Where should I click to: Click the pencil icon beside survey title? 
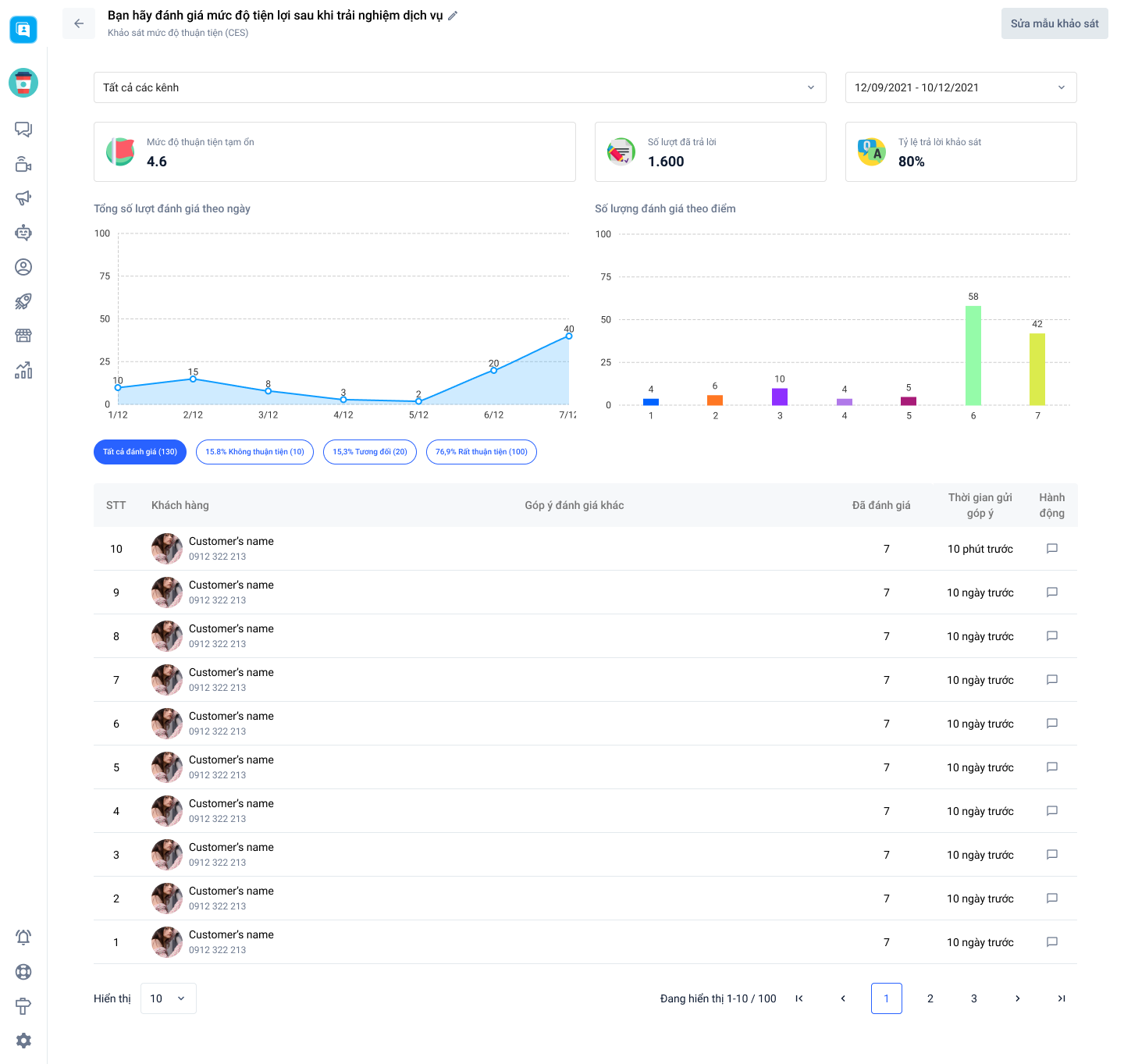(x=453, y=16)
